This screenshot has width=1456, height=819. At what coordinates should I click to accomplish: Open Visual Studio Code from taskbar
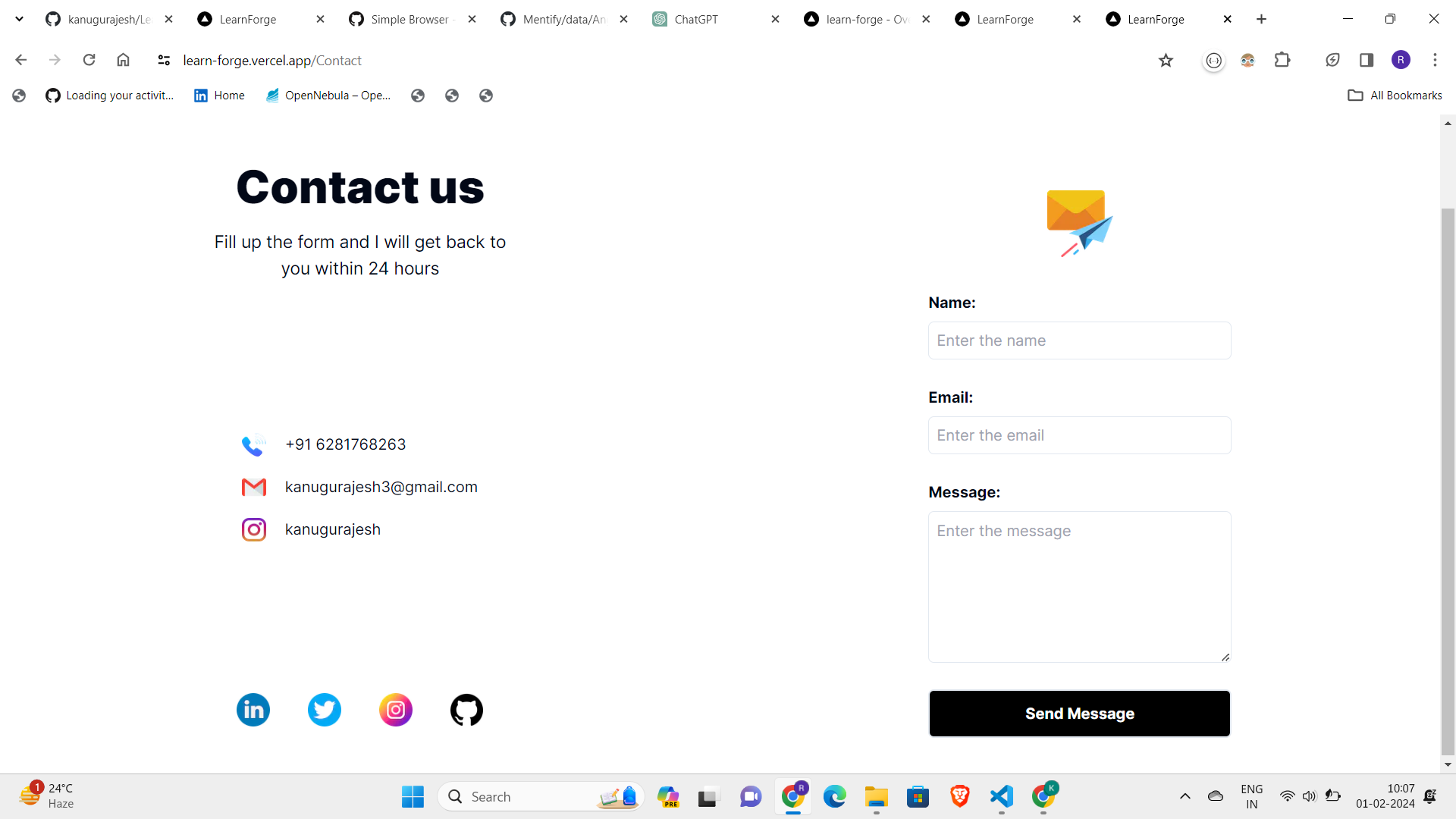pos(1001,796)
